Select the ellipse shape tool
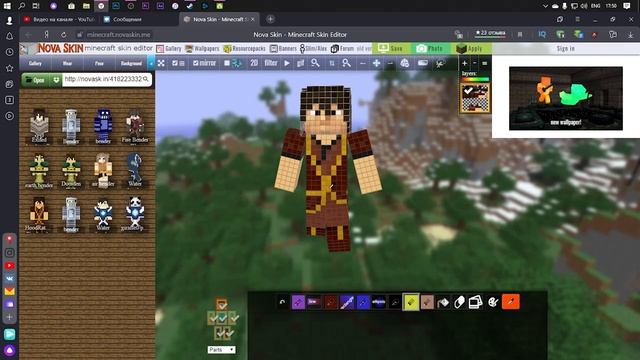640x360 pixels. (378, 302)
